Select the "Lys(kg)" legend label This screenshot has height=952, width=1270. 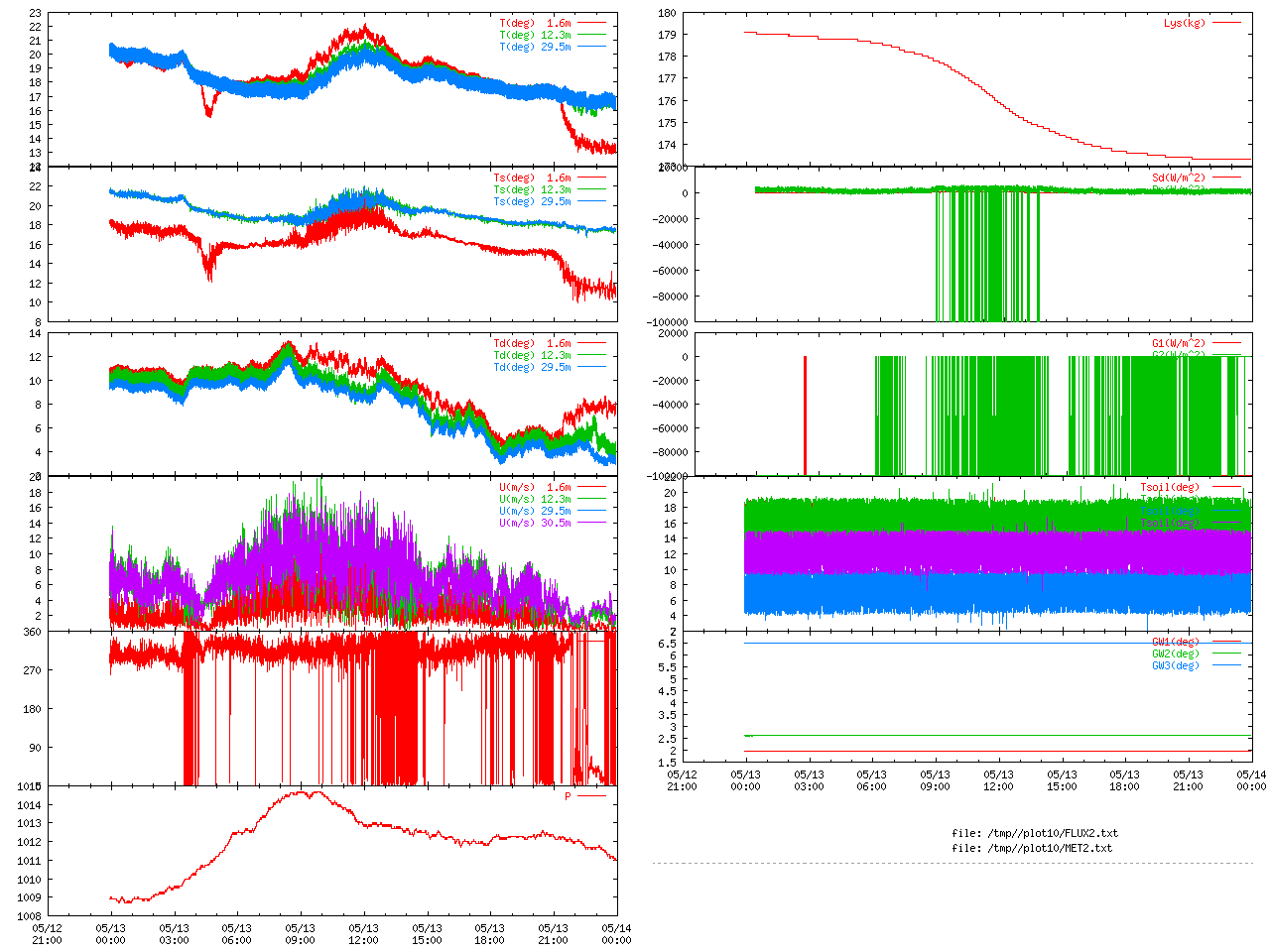pos(1185,23)
